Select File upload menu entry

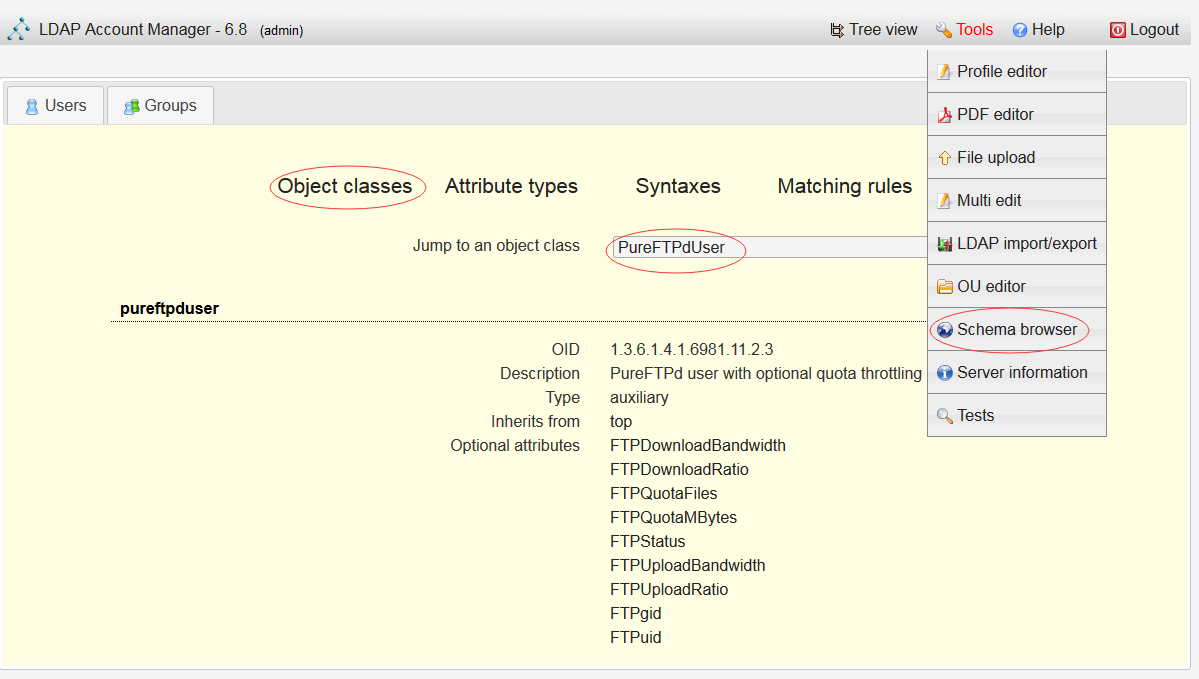point(995,158)
